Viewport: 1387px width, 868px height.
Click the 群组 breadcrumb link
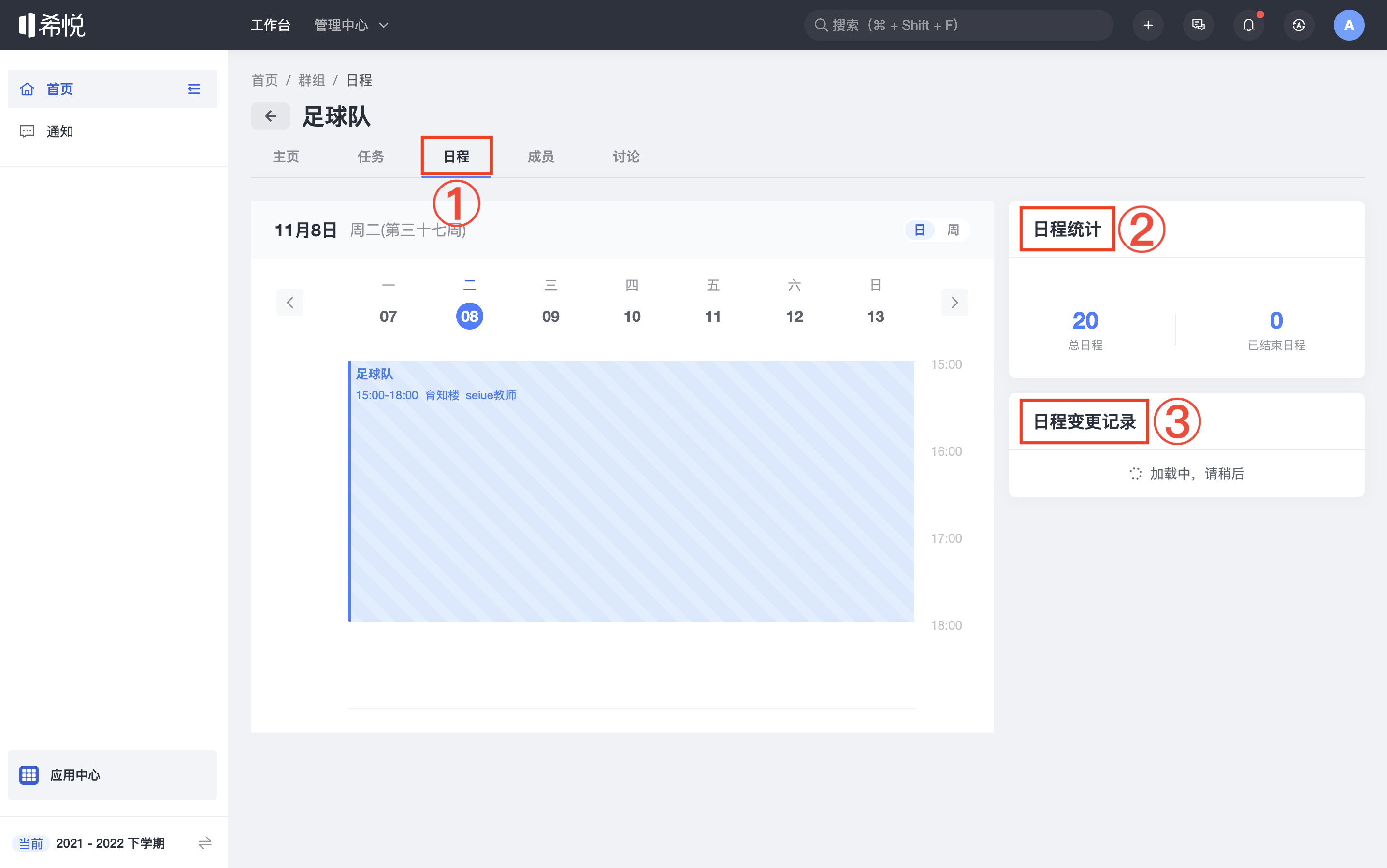312,80
